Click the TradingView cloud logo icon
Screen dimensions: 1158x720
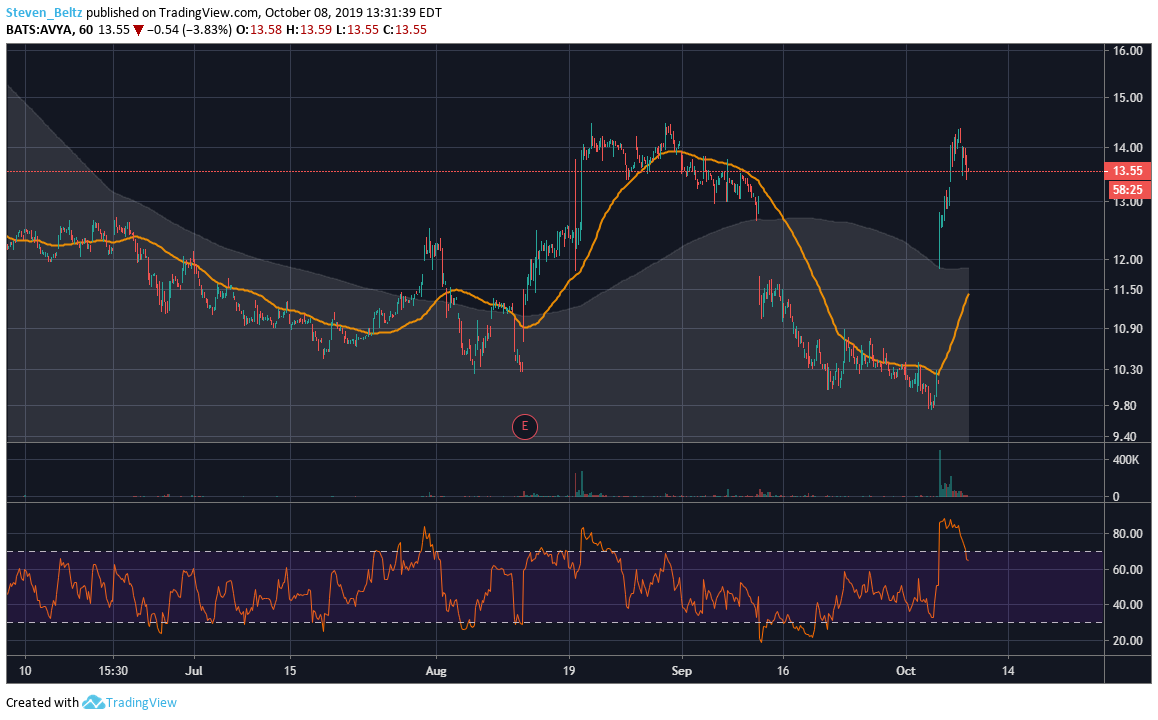pyautogui.click(x=92, y=702)
